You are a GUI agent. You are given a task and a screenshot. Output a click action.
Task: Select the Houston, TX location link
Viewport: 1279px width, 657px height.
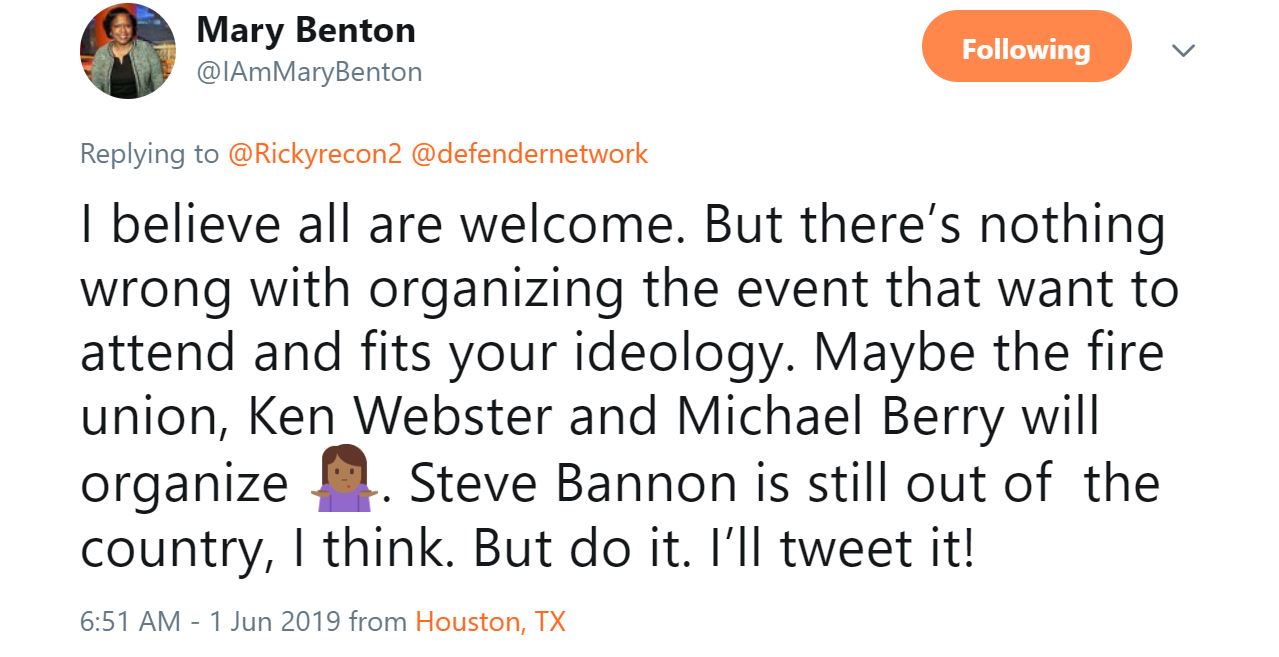(x=490, y=622)
